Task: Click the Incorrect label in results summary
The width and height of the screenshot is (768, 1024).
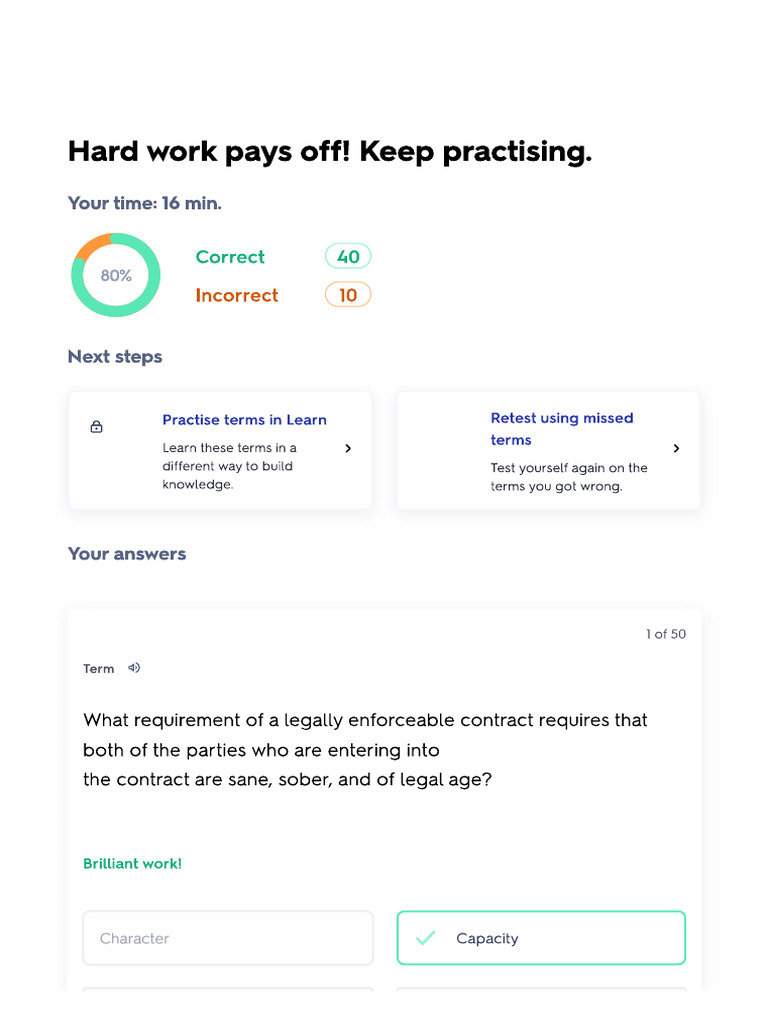Action: tap(237, 295)
